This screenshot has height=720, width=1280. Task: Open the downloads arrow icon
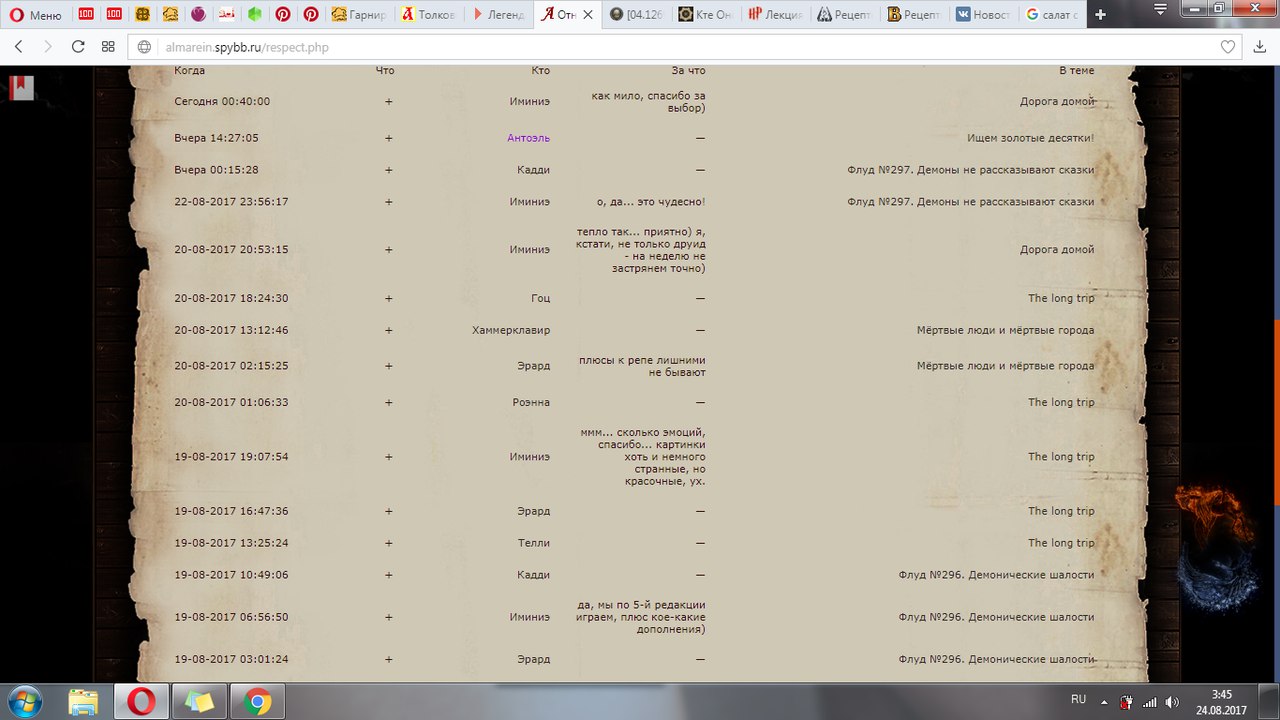(x=1260, y=47)
